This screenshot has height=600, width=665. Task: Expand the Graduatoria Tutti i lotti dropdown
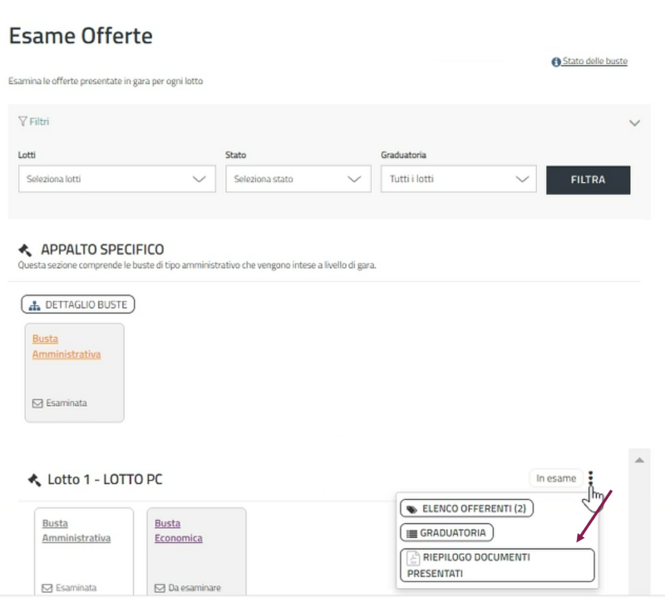pyautogui.click(x=456, y=179)
